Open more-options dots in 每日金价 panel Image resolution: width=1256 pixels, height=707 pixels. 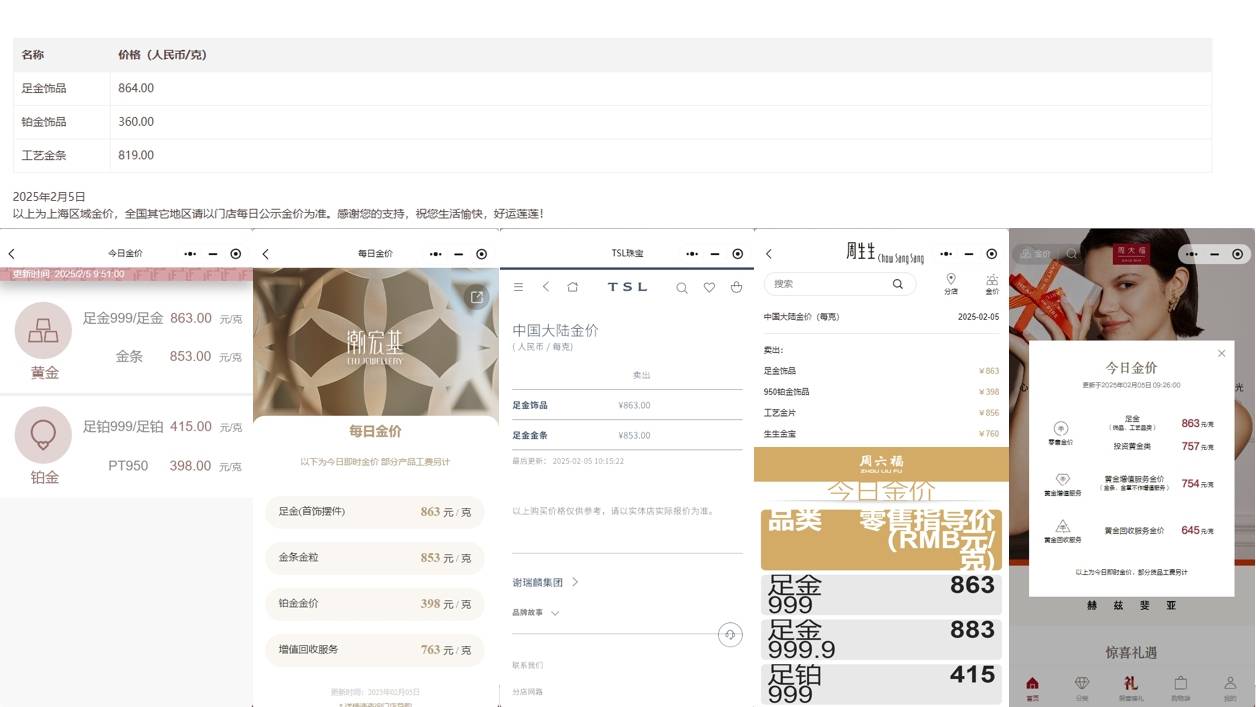point(436,254)
